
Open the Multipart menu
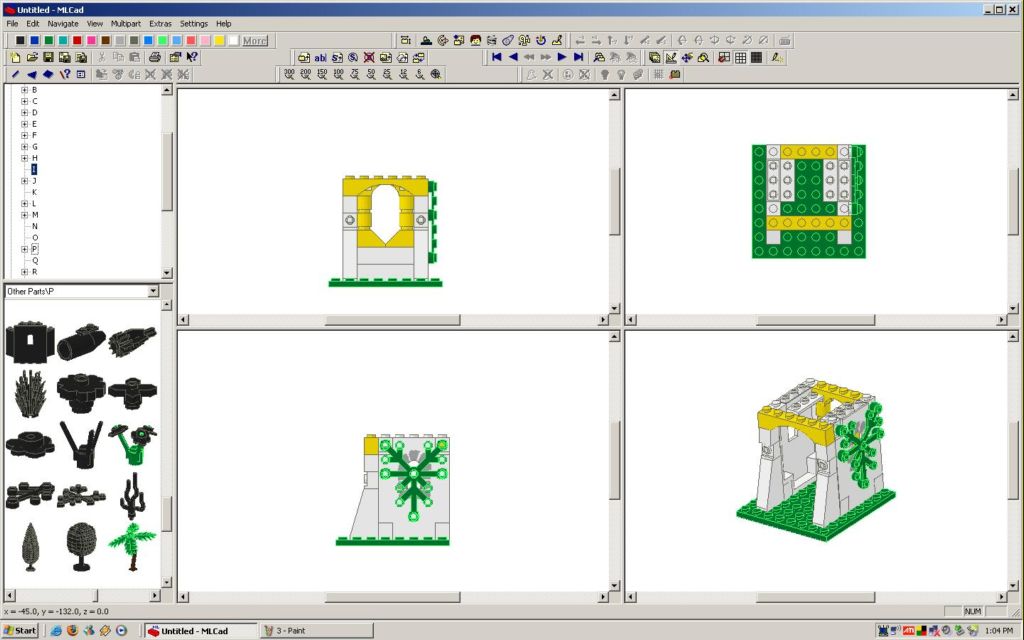click(125, 24)
